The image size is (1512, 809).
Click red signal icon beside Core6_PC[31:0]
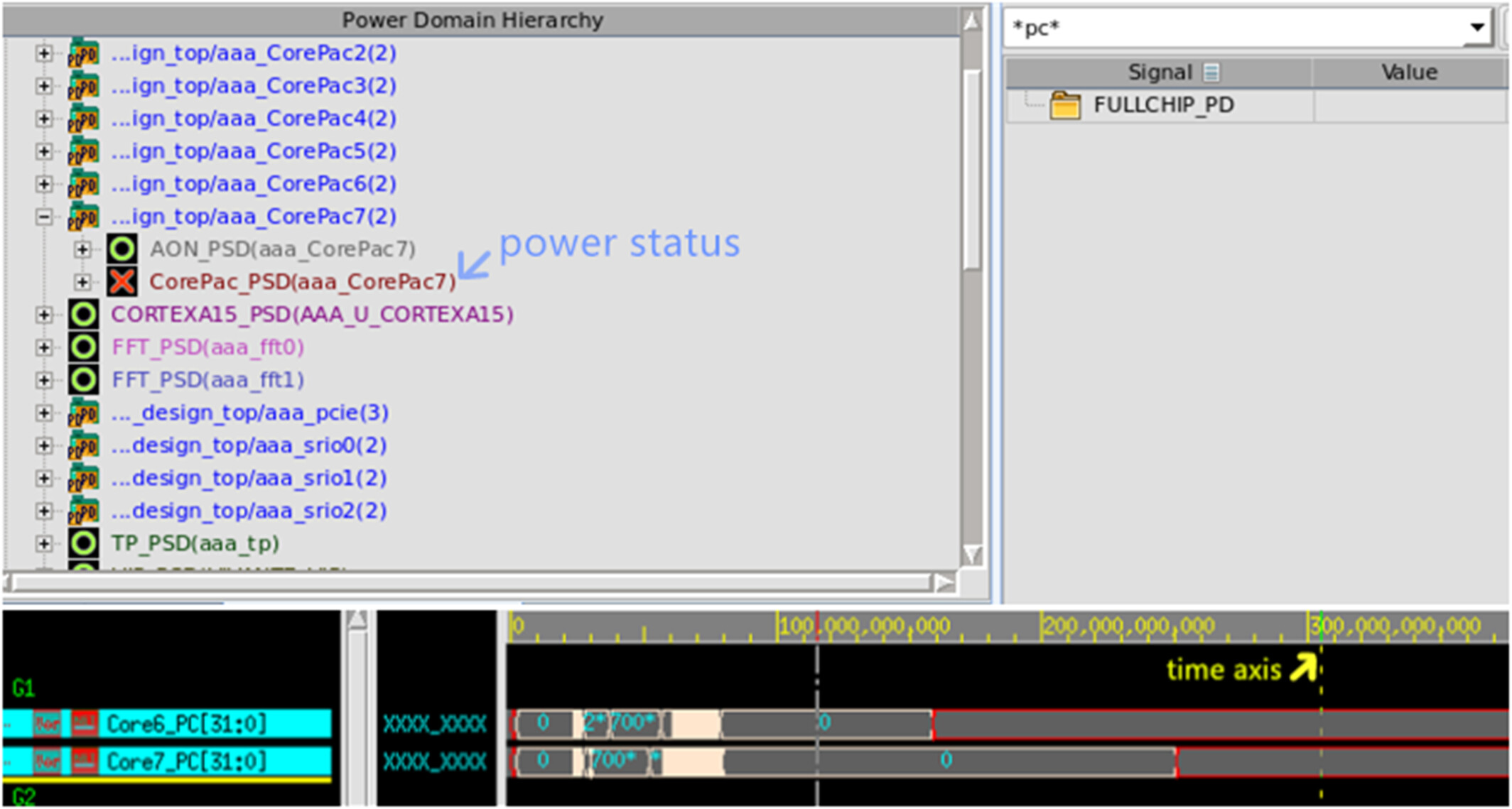pyautogui.click(x=85, y=724)
